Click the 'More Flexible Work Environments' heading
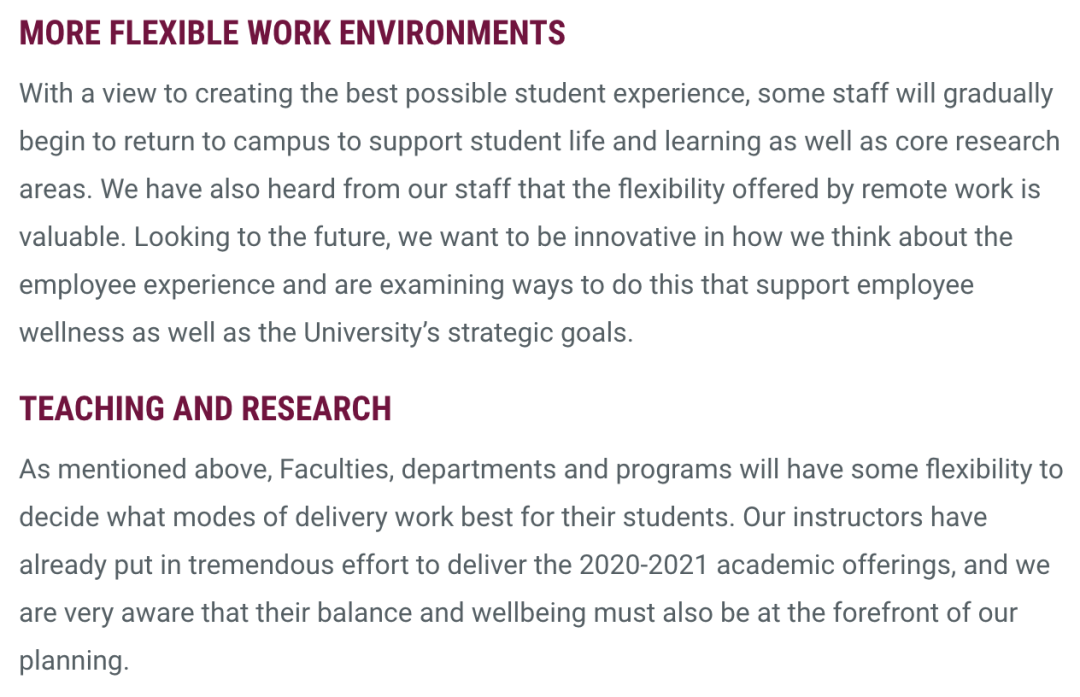 point(292,32)
